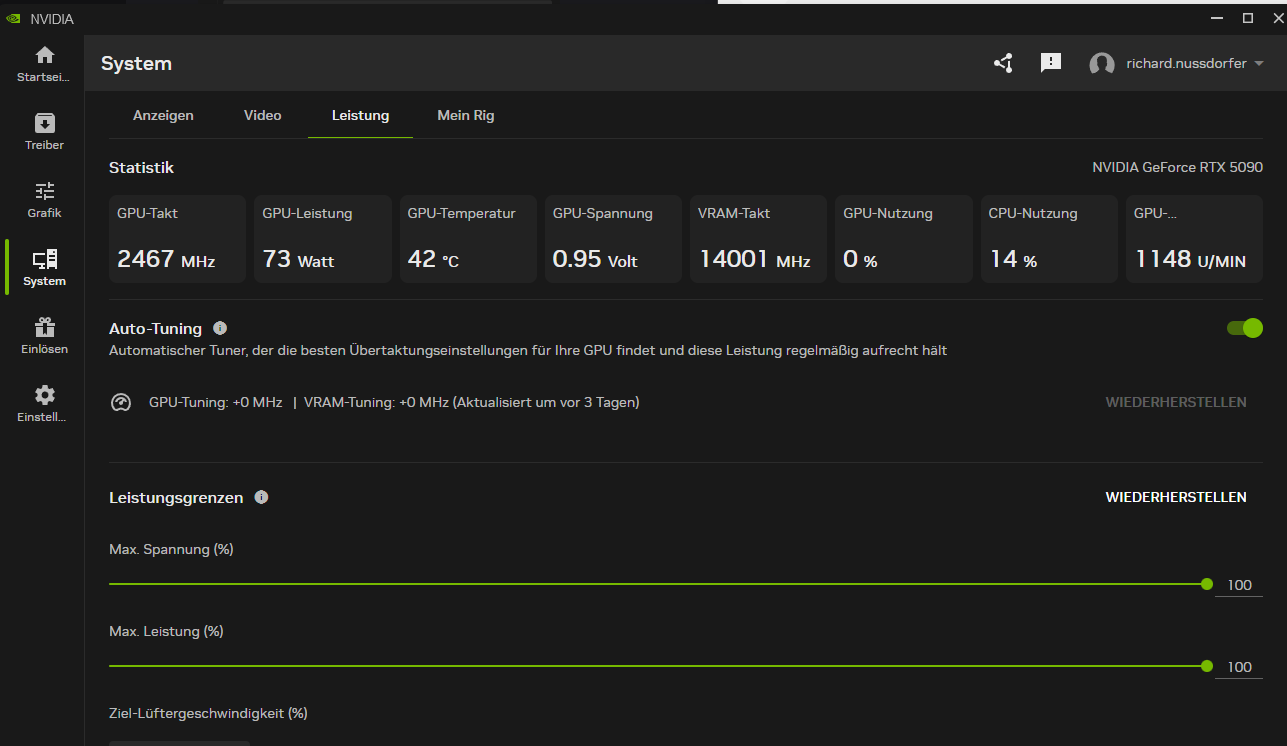Switch to the Anzeigen tab
This screenshot has height=746, width=1287.
pyautogui.click(x=163, y=115)
